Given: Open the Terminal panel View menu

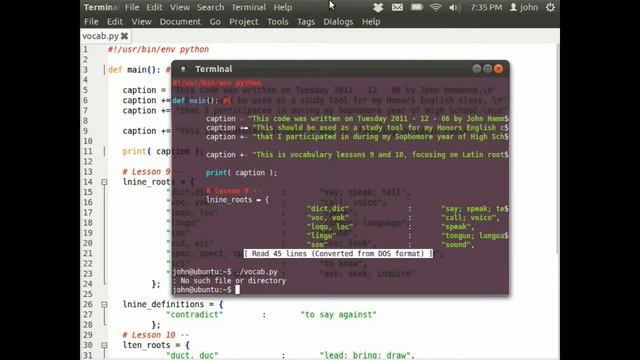Looking at the screenshot, I should click(x=180, y=7).
